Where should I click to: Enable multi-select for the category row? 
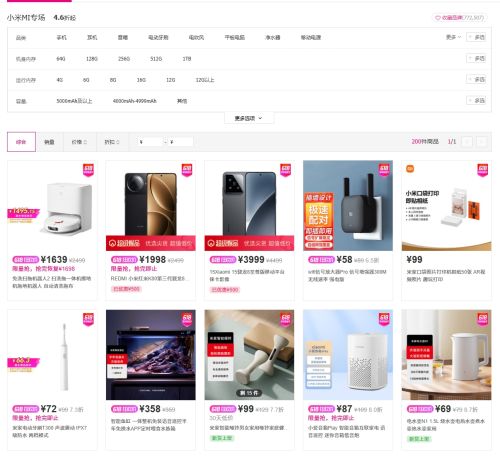(476, 37)
